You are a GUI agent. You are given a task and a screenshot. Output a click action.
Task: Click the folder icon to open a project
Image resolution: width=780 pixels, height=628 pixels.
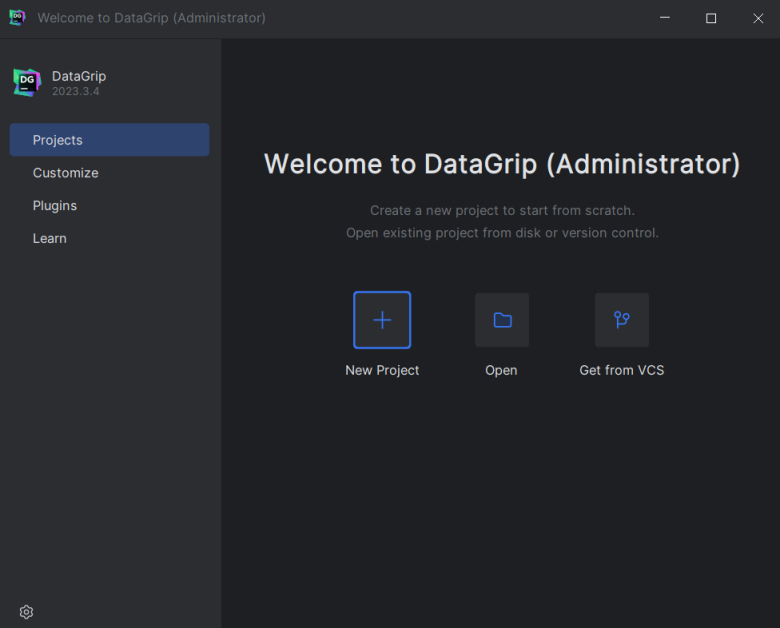click(502, 320)
